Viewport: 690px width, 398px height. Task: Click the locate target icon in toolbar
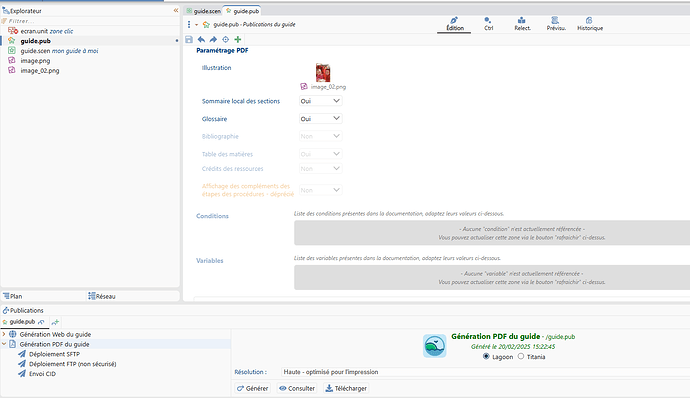[225, 40]
